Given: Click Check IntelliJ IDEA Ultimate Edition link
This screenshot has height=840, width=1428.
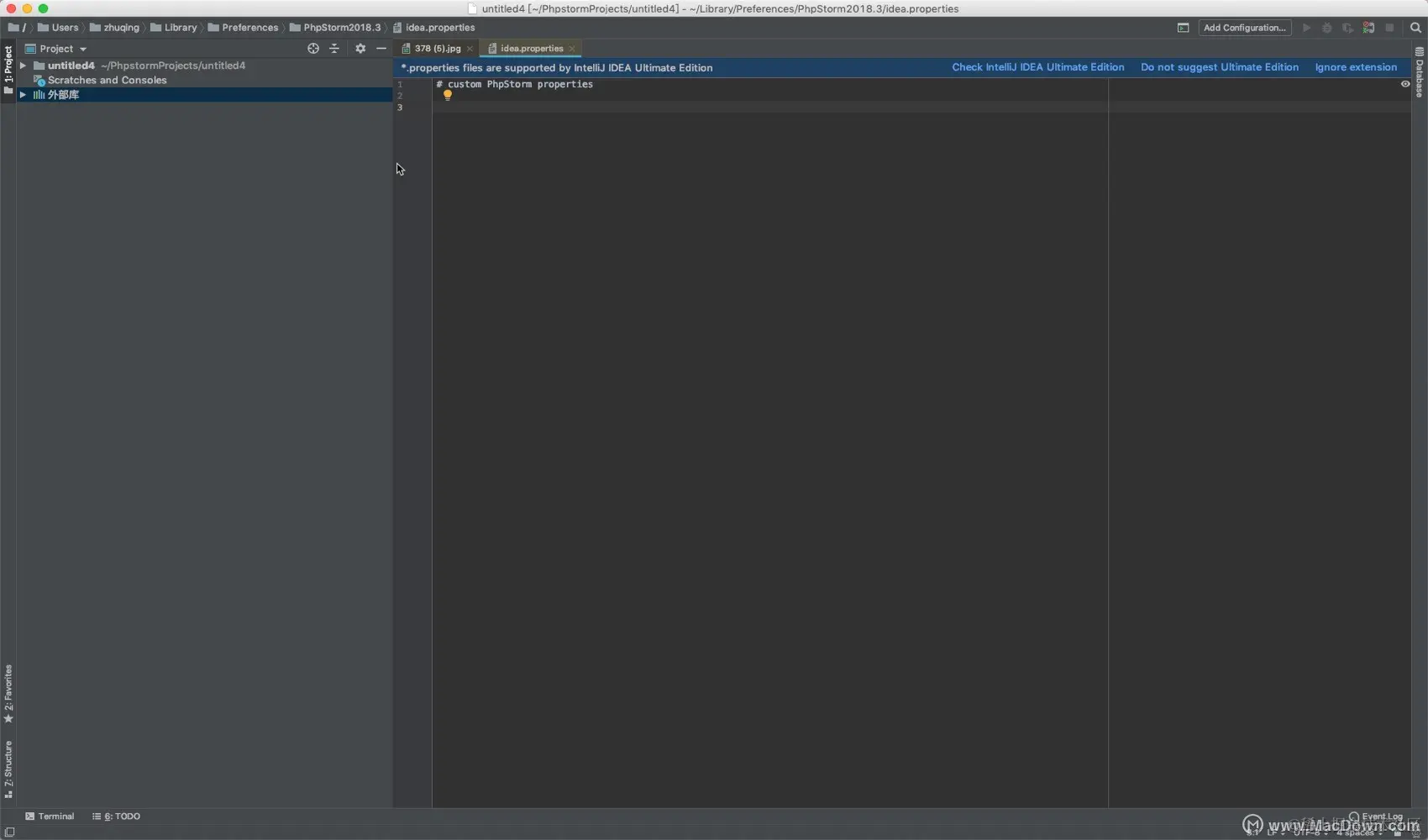Looking at the screenshot, I should [1038, 67].
